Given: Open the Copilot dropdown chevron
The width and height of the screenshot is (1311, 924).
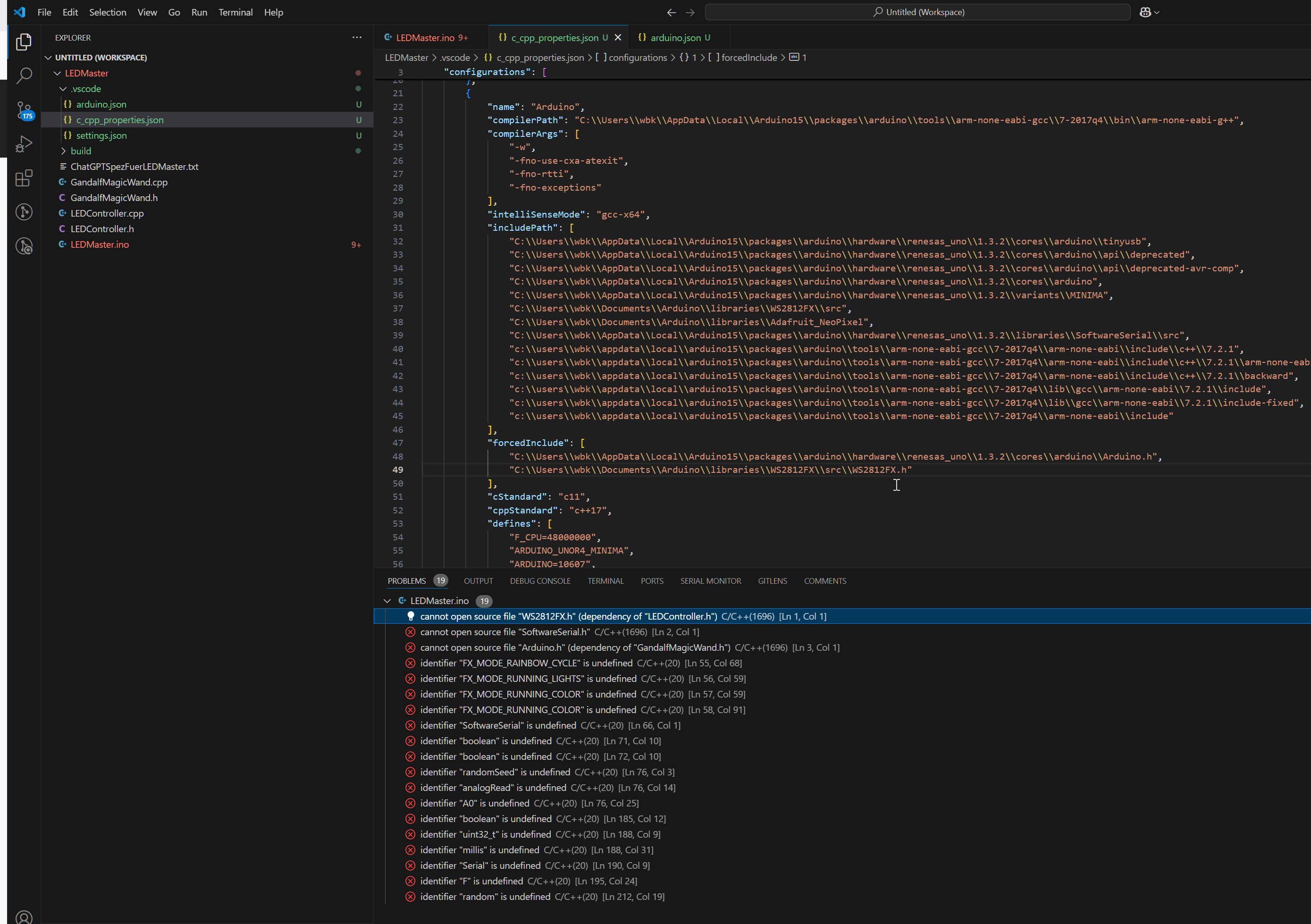Looking at the screenshot, I should [1157, 12].
